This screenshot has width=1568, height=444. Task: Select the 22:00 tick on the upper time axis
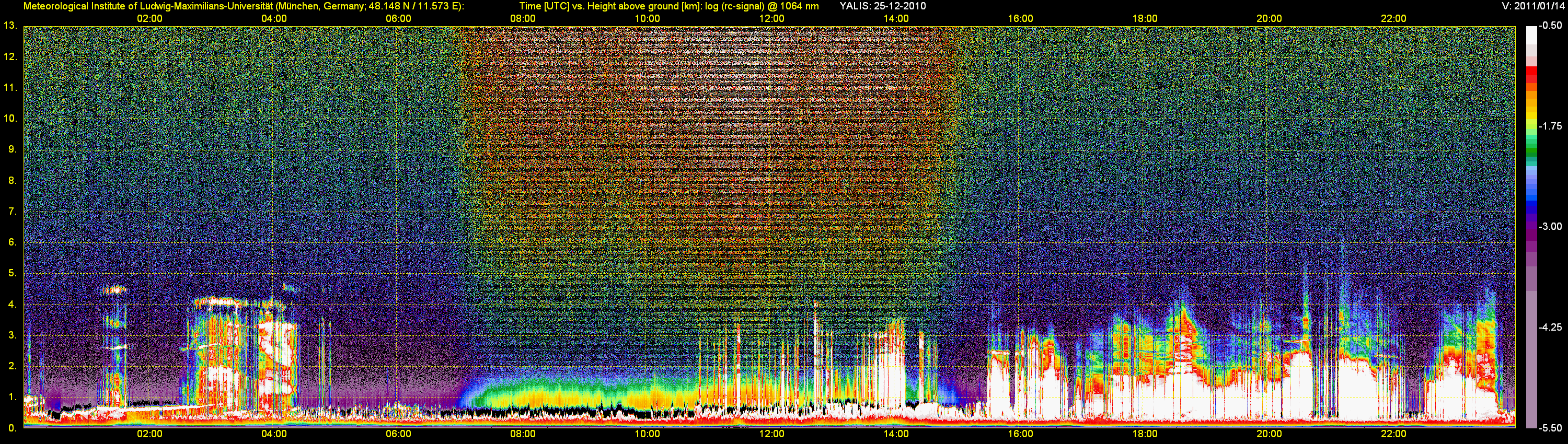pyautogui.click(x=1394, y=19)
